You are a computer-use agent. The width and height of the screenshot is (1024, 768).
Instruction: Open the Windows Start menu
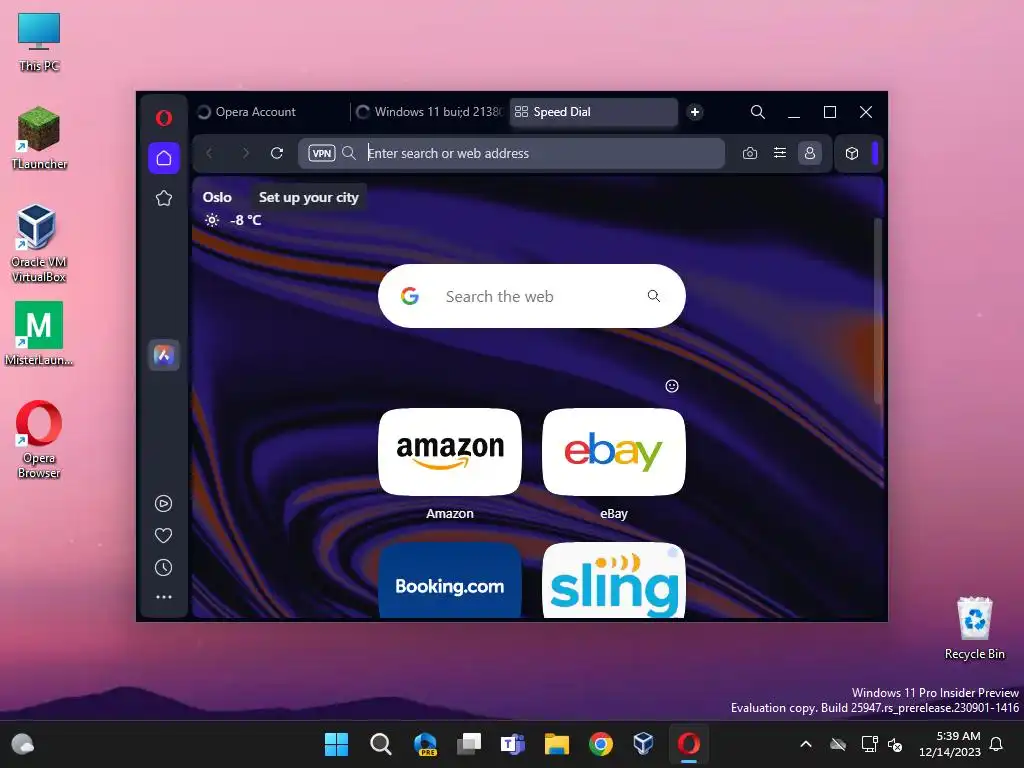pos(336,744)
